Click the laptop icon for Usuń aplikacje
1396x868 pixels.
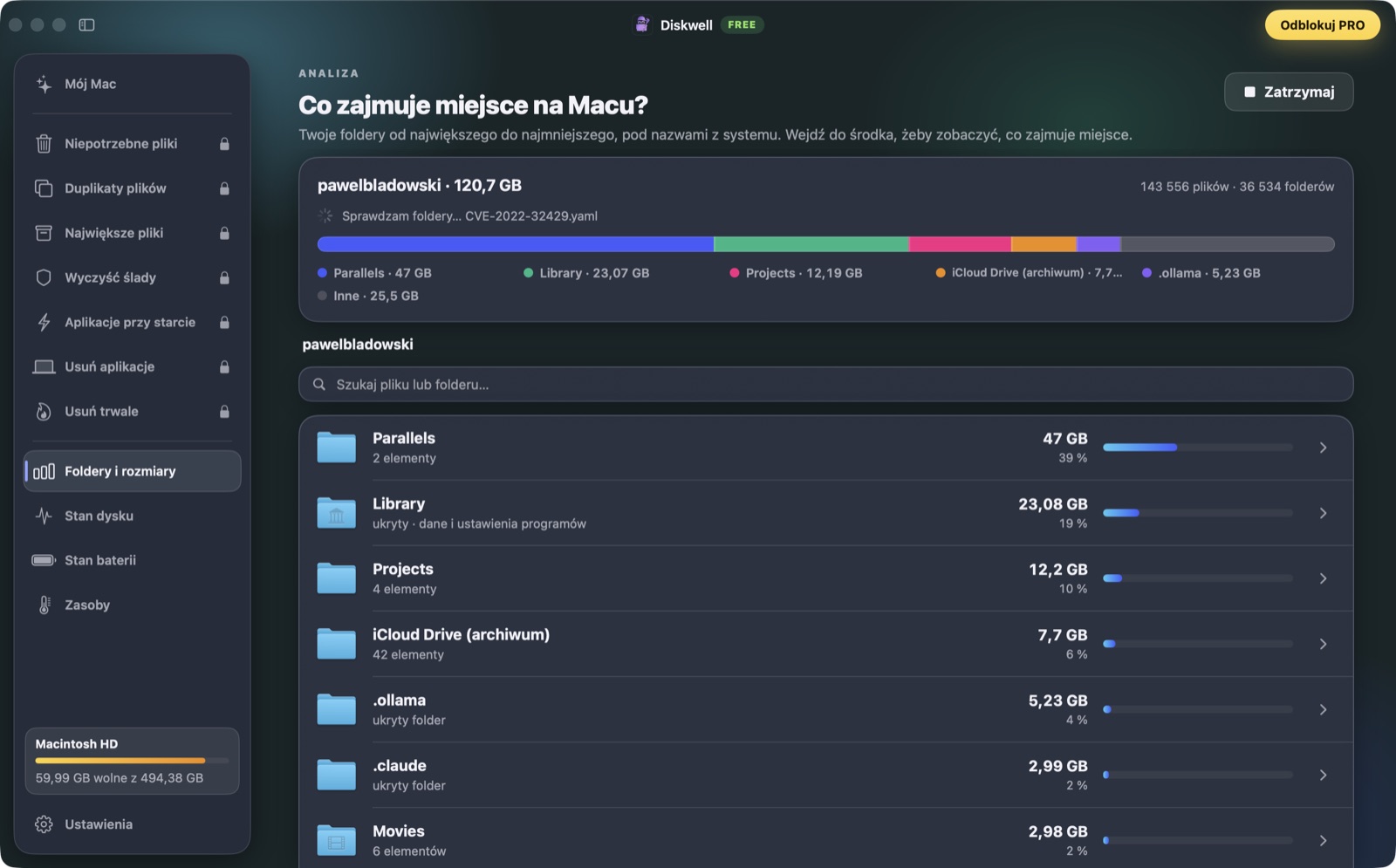(x=44, y=366)
